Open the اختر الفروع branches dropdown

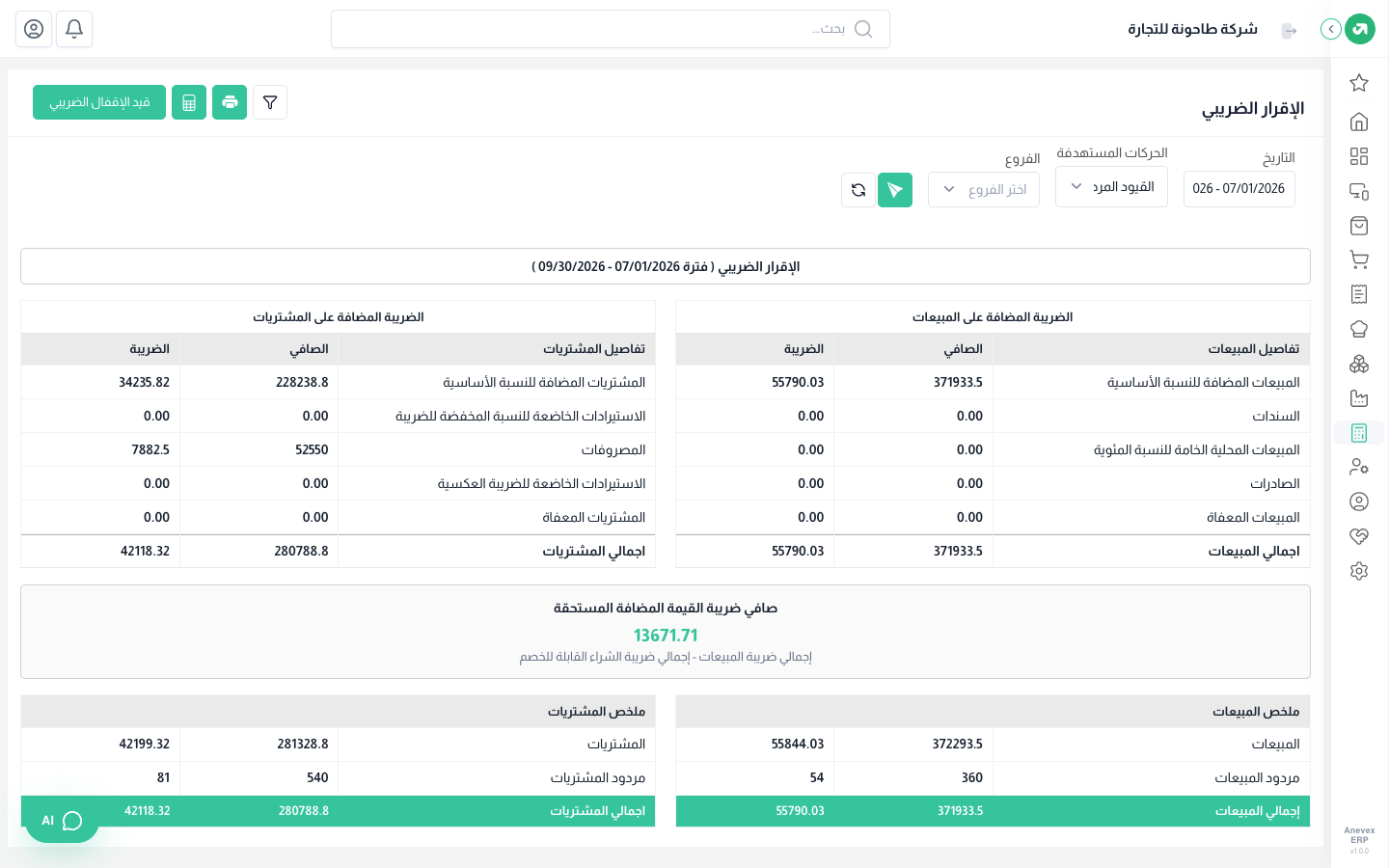coord(984,190)
